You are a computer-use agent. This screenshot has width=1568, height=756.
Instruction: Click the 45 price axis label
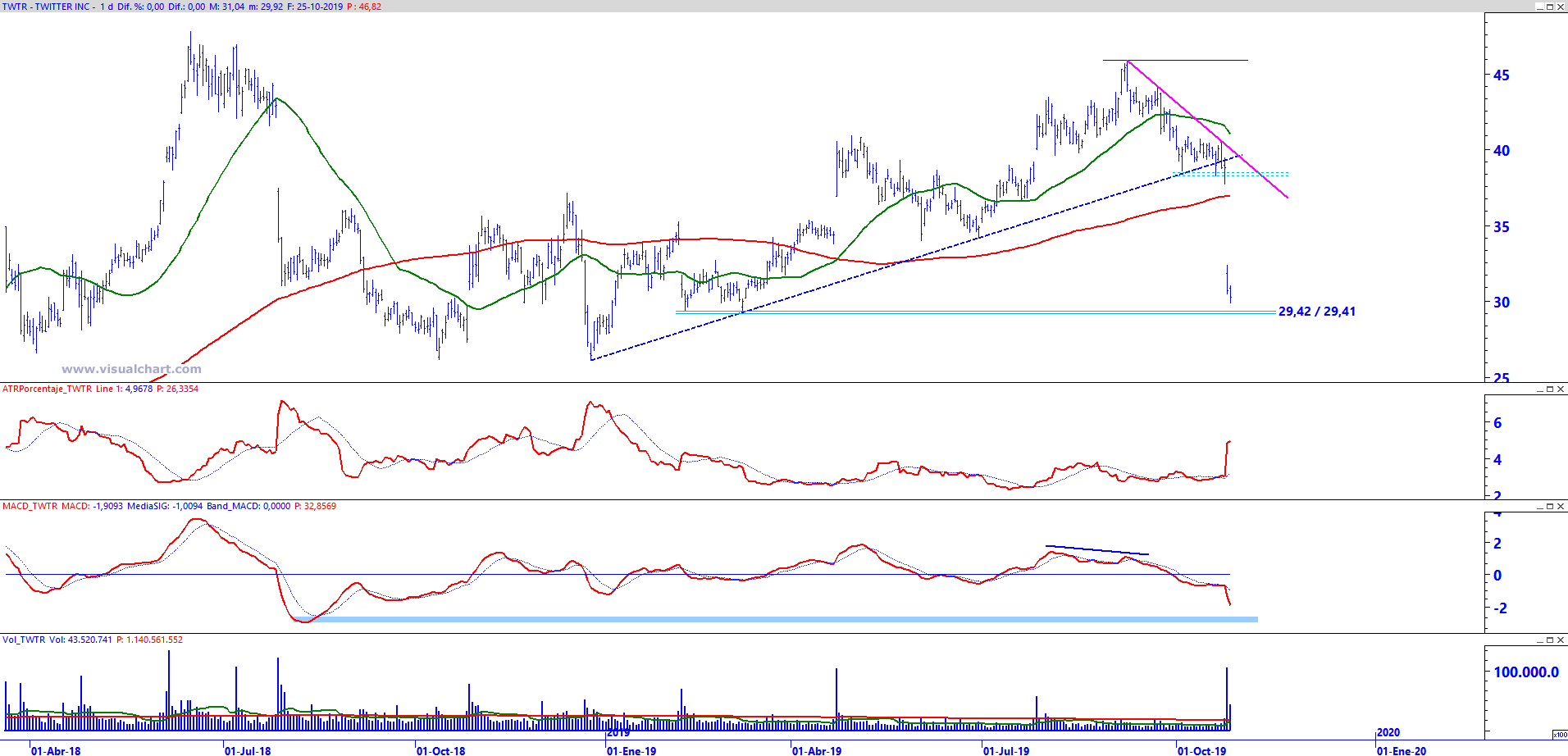coord(1501,75)
